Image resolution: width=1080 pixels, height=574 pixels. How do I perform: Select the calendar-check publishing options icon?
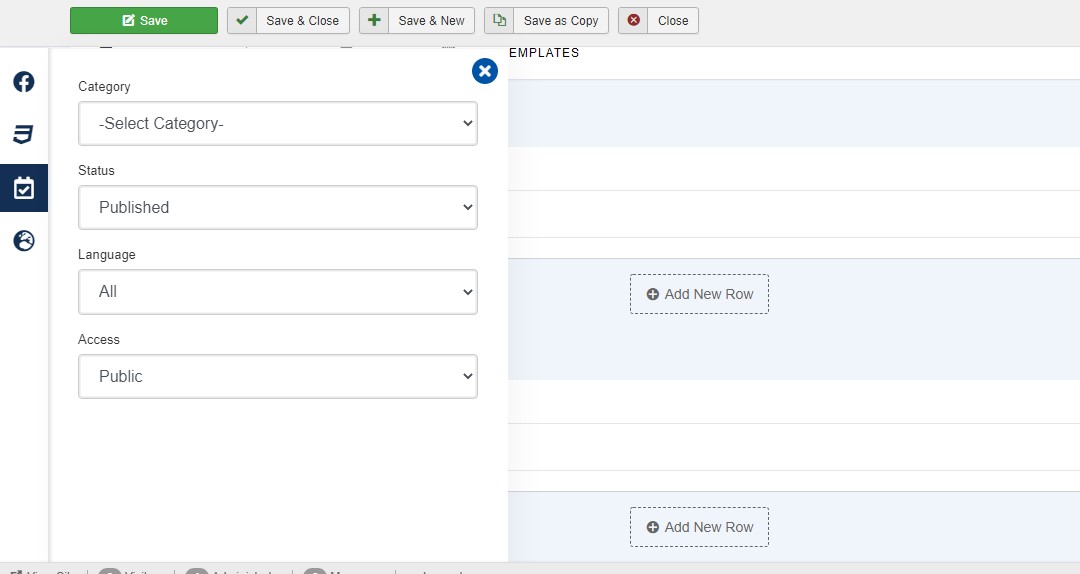point(24,188)
